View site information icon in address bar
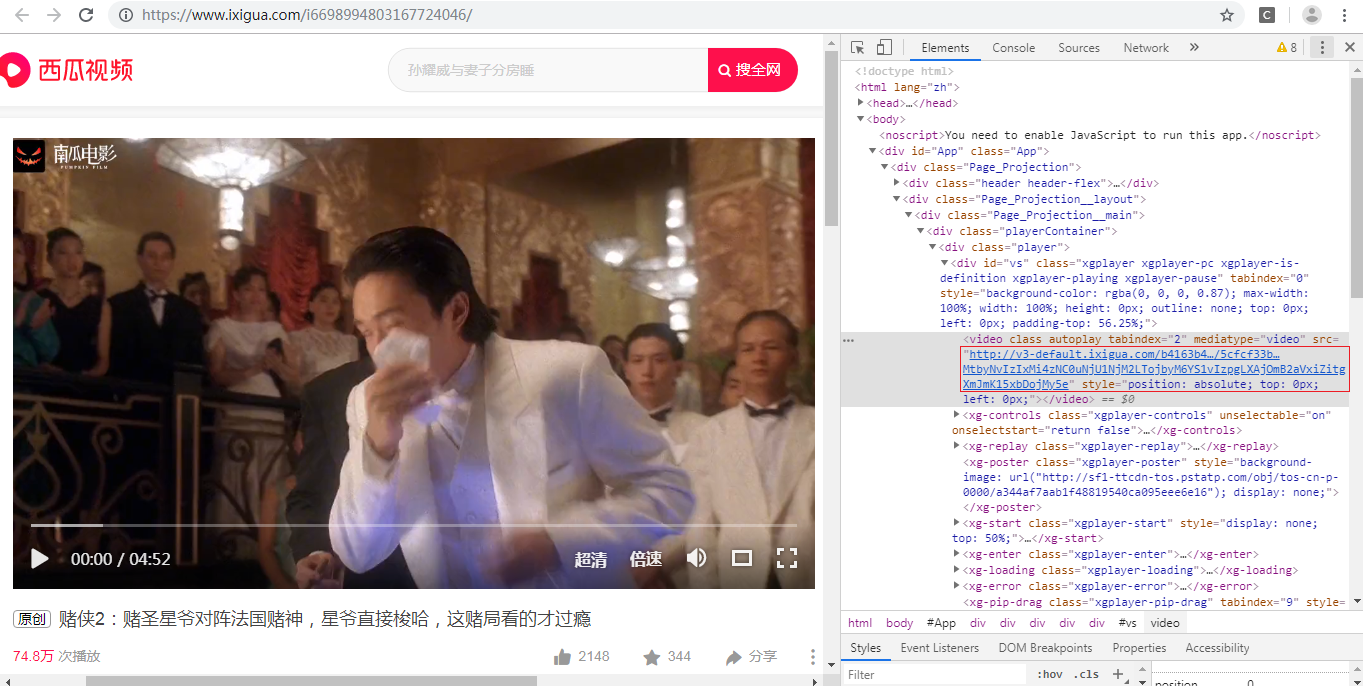This screenshot has width=1363, height=686. (125, 15)
